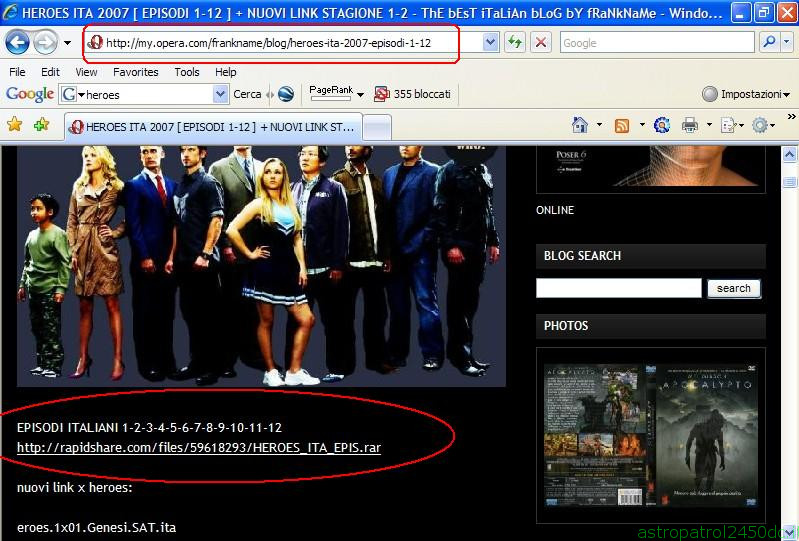The image size is (799, 541).
Task: Open the Favorites menu
Action: [136, 72]
